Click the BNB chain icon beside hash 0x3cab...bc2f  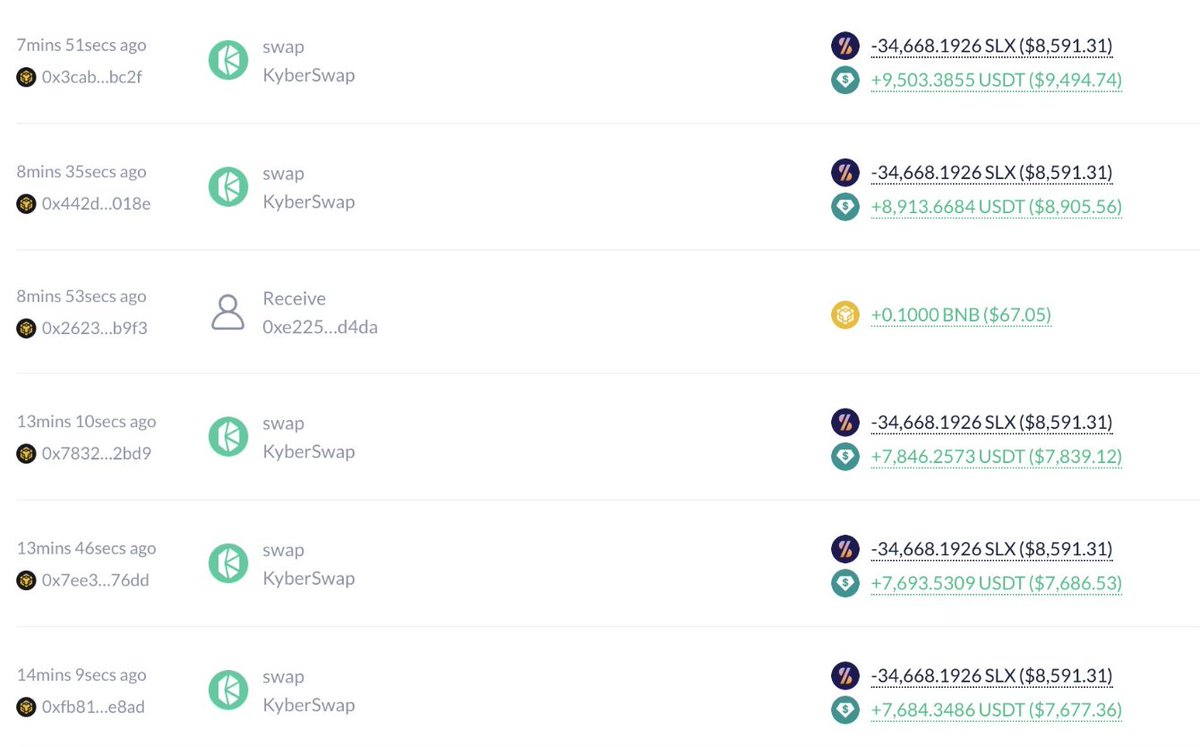pos(26,77)
